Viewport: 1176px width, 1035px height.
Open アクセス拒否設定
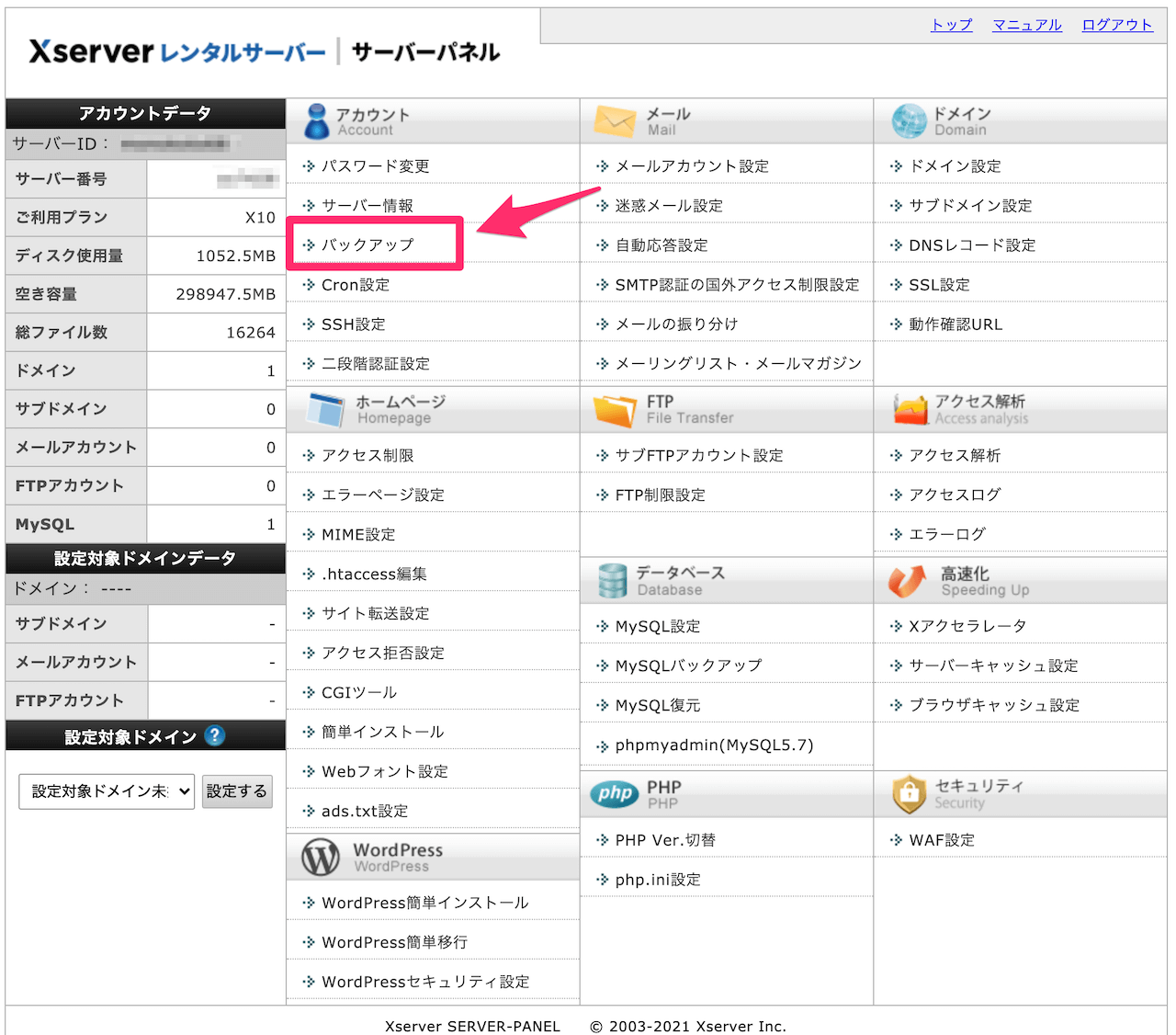click(x=383, y=654)
